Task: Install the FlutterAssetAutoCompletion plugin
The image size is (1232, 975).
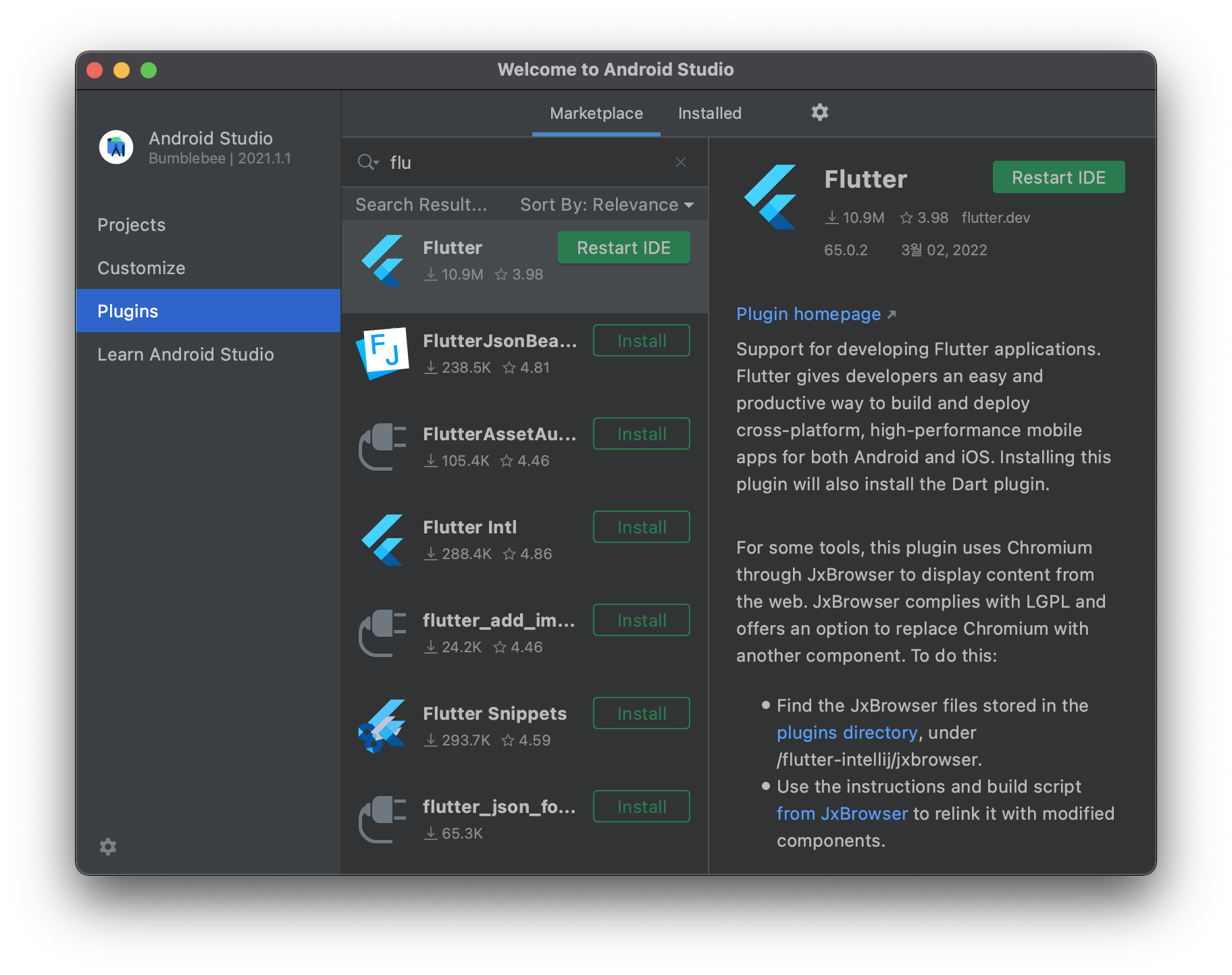Action: point(642,434)
